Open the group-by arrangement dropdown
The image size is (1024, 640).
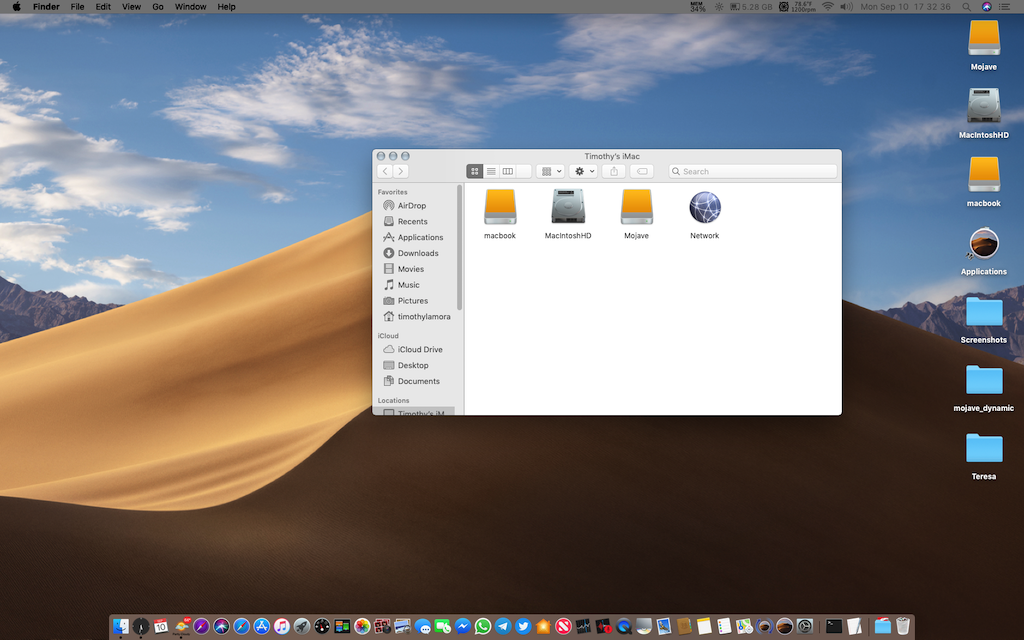coord(551,171)
